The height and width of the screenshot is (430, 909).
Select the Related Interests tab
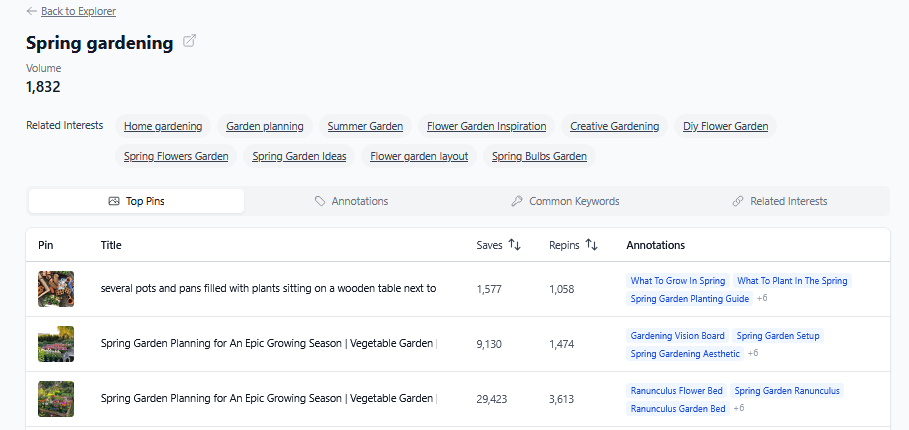(780, 201)
